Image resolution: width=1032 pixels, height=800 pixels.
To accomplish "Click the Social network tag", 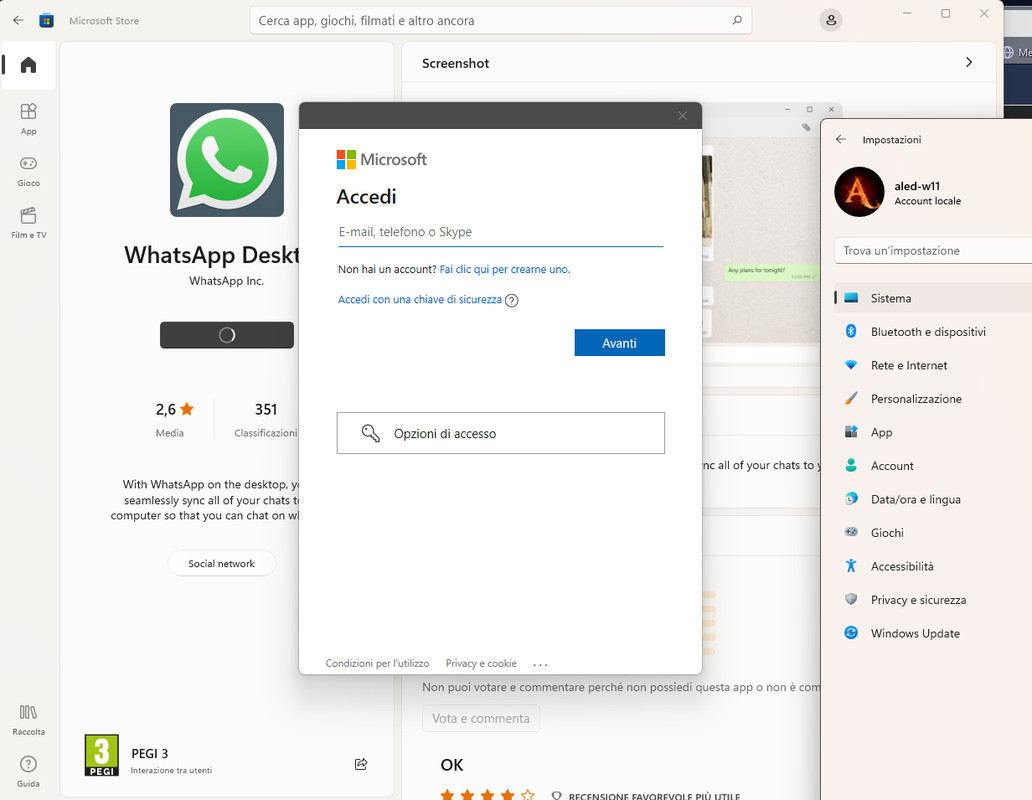I will (221, 563).
